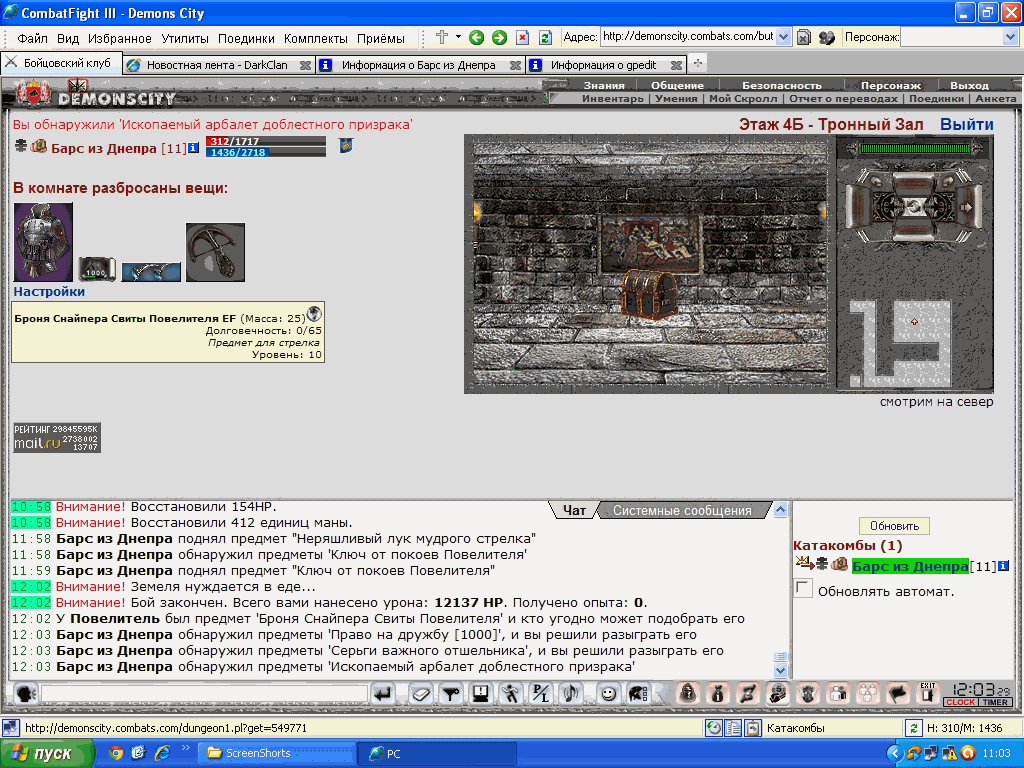This screenshot has width=1024, height=768.
Task: Click the green Back navigation arrow
Action: 476,38
